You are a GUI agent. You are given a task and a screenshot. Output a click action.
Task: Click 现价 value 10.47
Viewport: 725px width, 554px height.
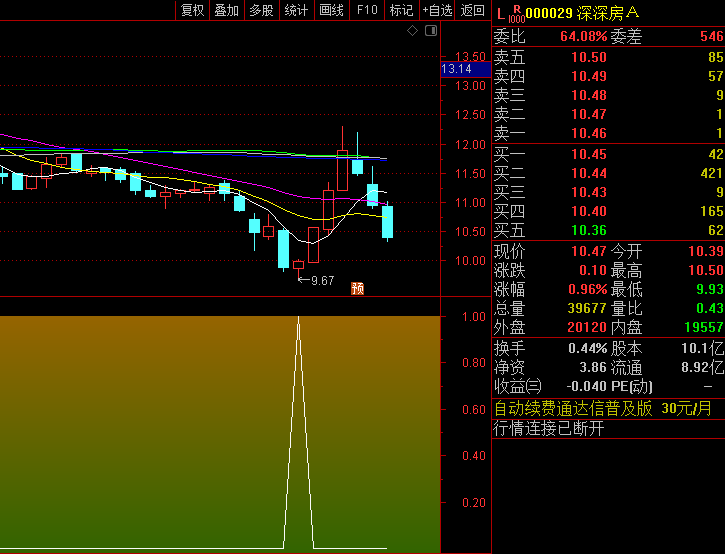(x=589, y=251)
